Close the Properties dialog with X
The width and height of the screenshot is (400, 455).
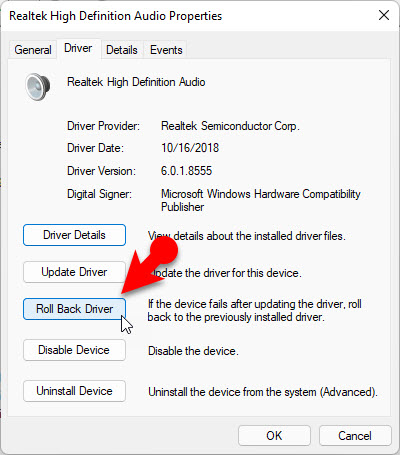[x=384, y=15]
